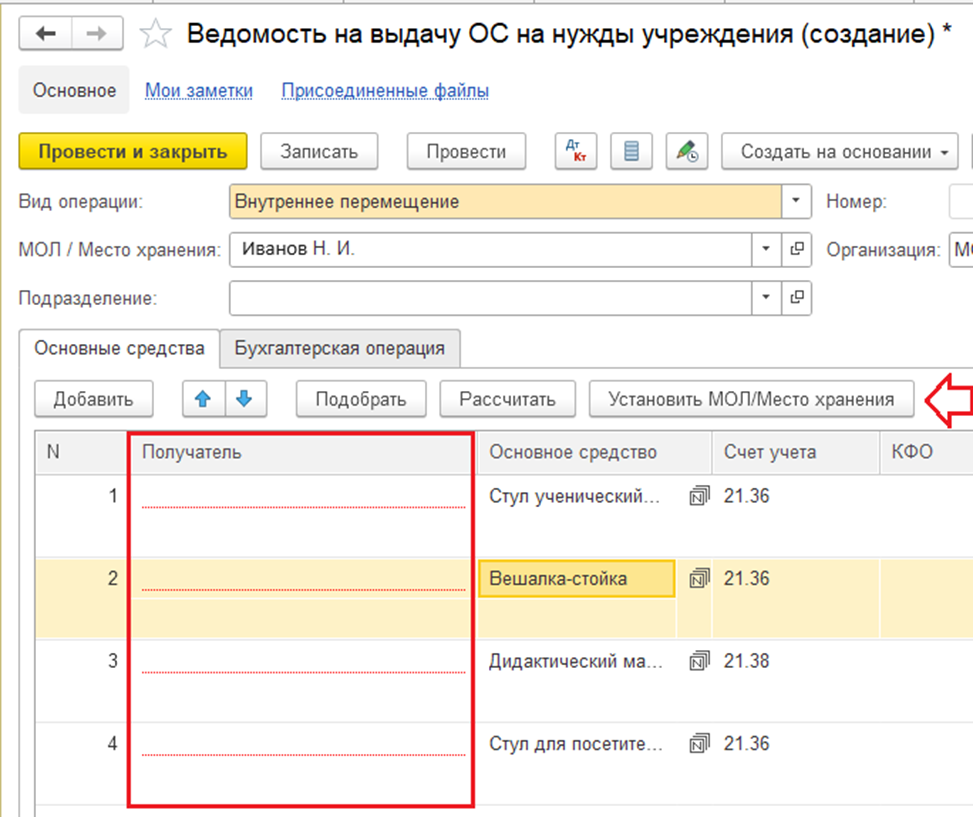
Task: Click account 21.38 in row 3
Action: click(747, 661)
